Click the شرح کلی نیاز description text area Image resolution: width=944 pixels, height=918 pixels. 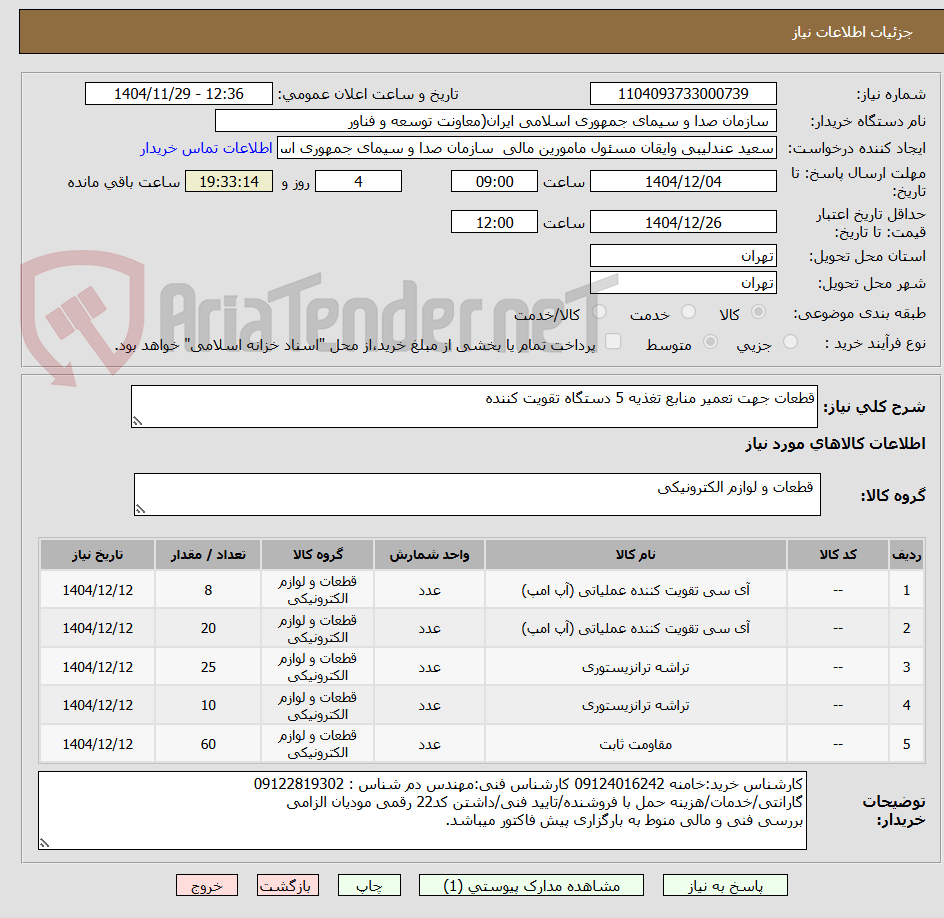point(474,407)
